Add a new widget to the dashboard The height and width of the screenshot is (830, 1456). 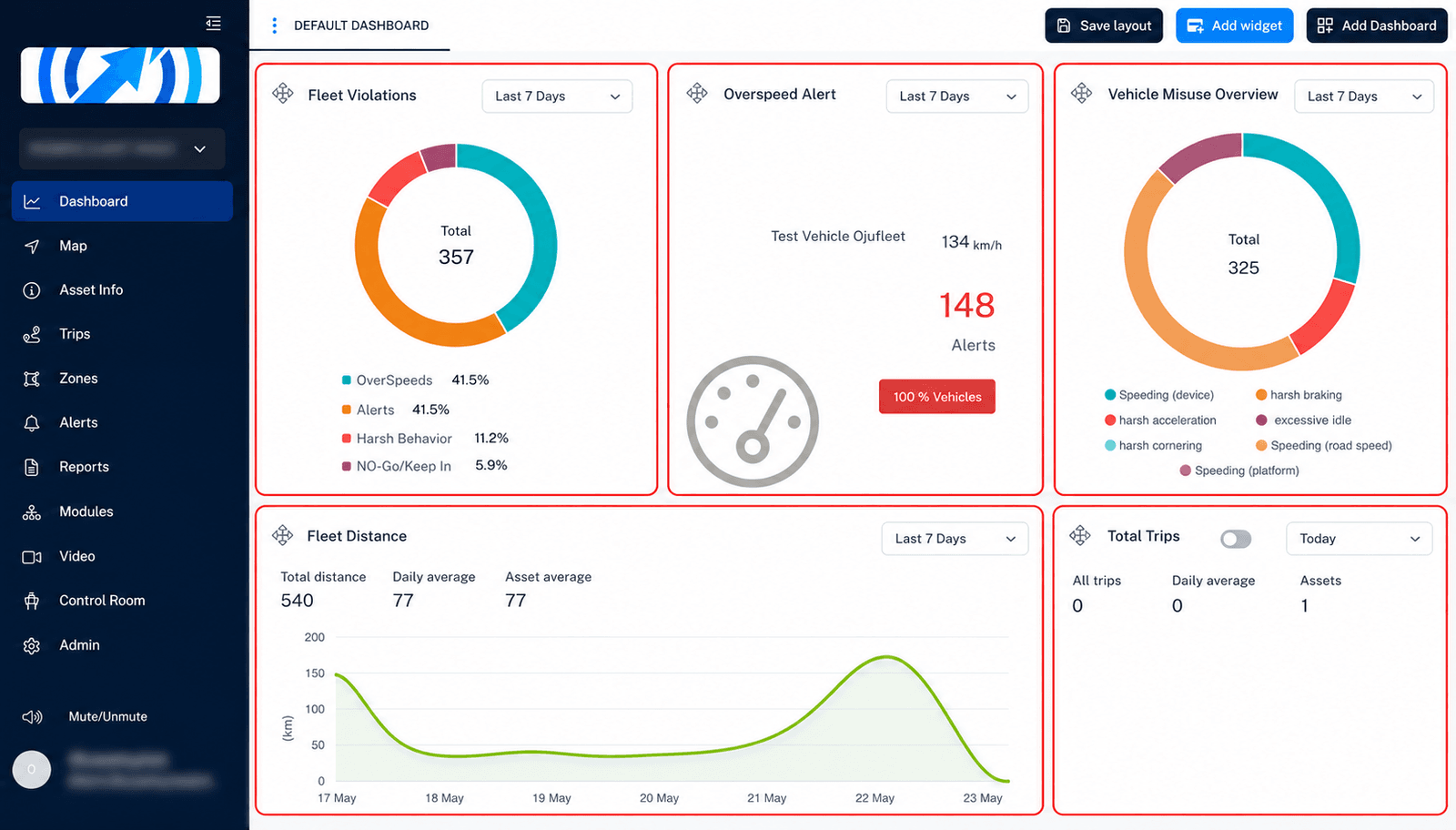[x=1234, y=25]
